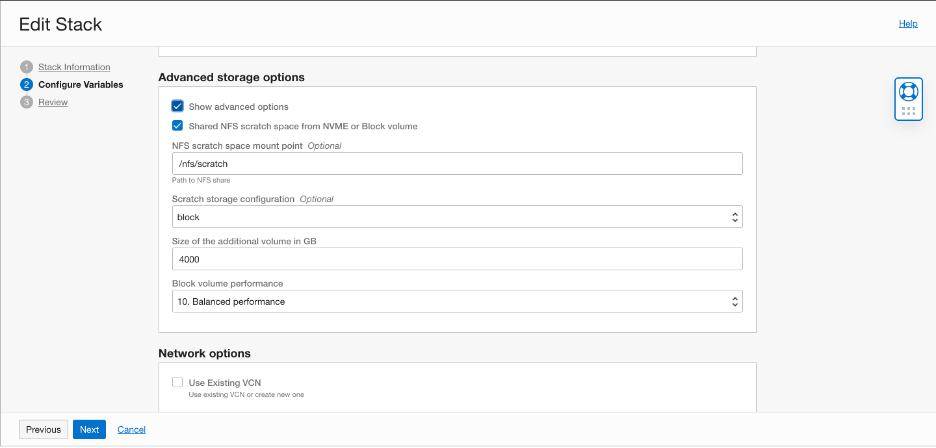Viewport: 936px width, 448px height.
Task: Click the partially visible field above Advanced storage
Action: click(x=457, y=48)
